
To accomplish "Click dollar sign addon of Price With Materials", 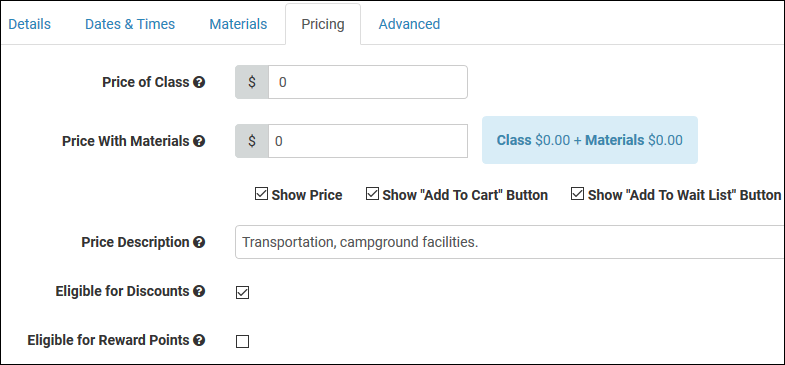I will pyautogui.click(x=252, y=141).
